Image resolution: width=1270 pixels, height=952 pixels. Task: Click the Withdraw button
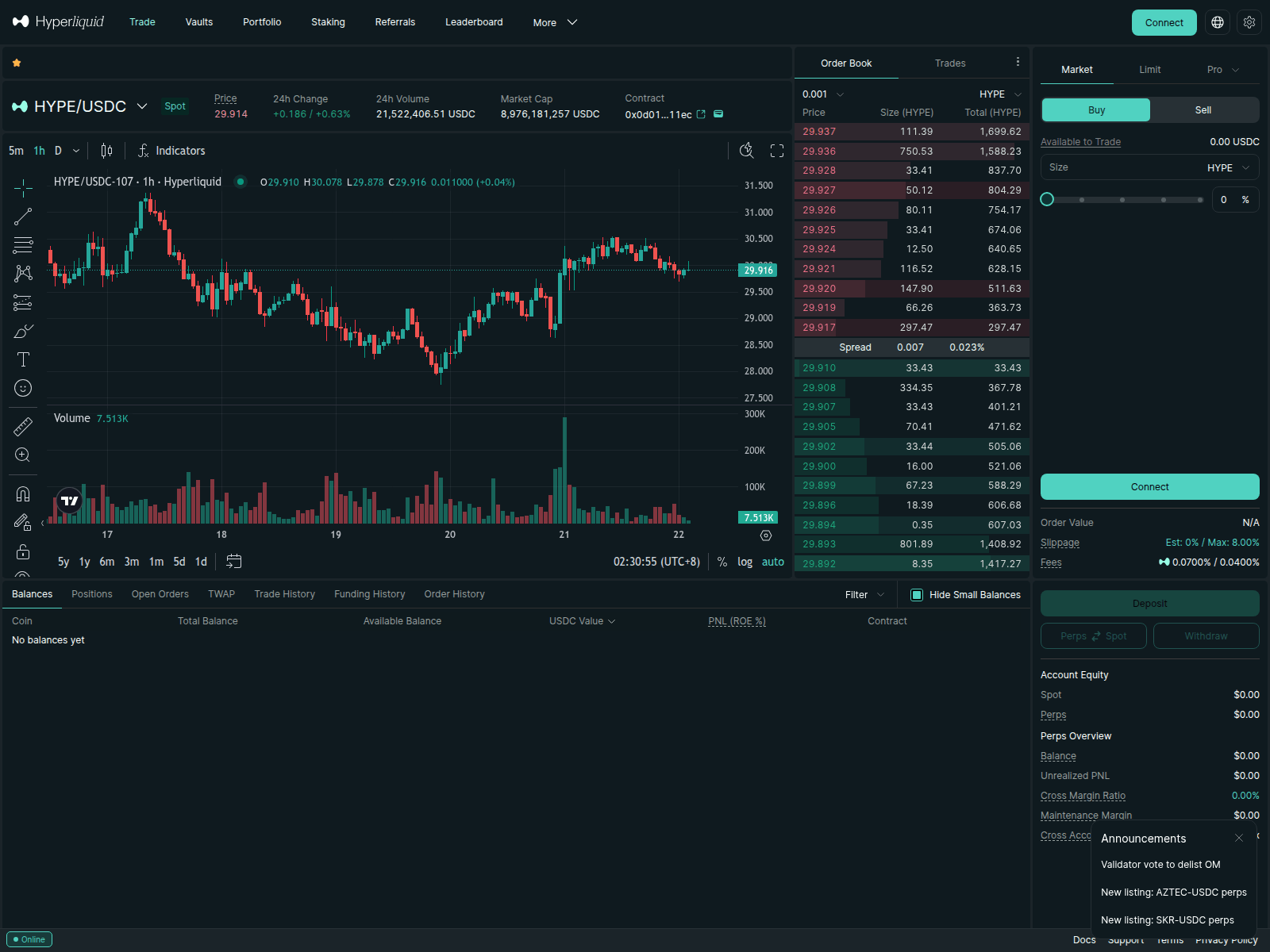click(1206, 636)
